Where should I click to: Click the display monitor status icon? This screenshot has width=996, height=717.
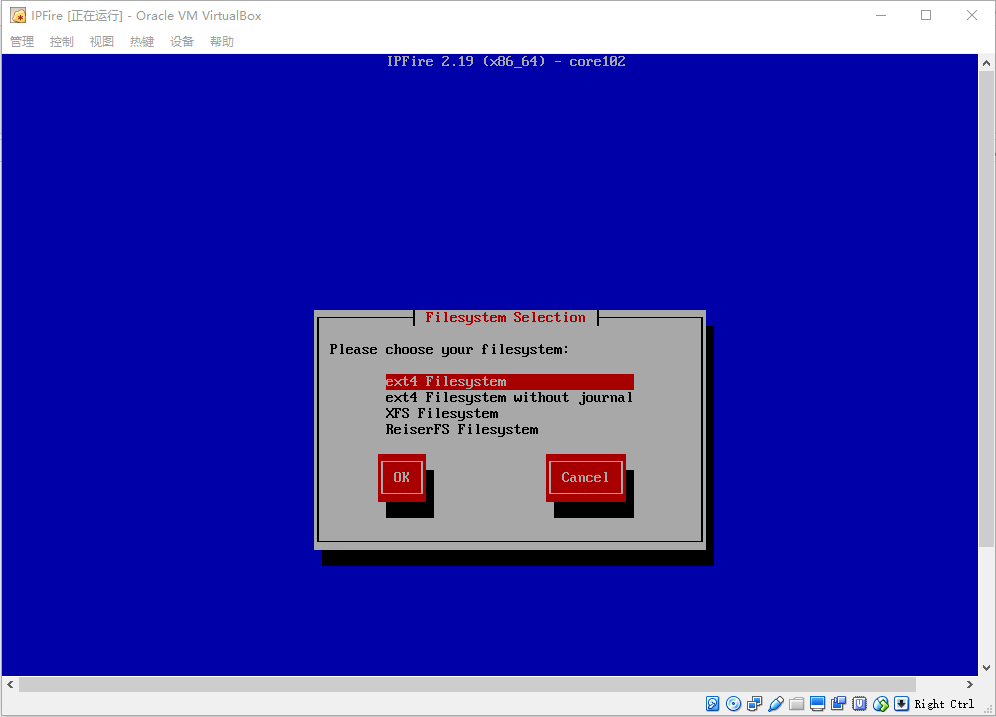point(818,704)
